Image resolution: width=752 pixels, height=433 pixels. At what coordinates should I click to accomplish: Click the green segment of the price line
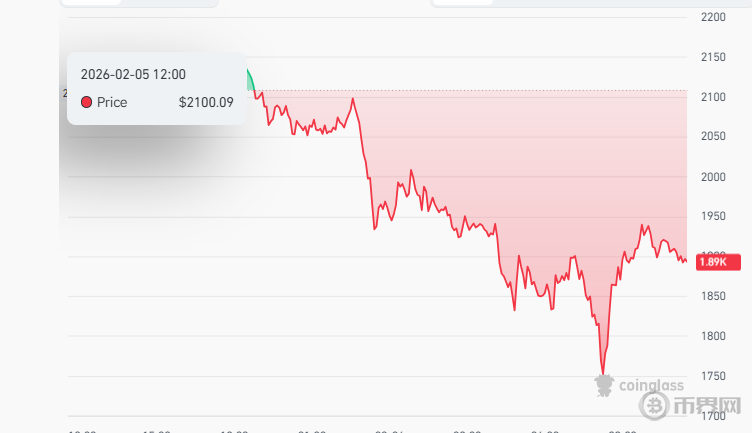(250, 80)
